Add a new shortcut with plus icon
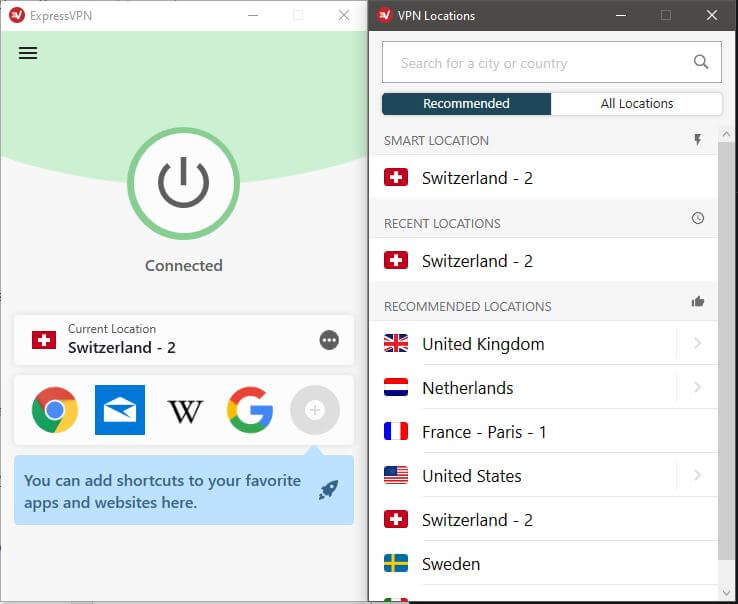This screenshot has width=738, height=604. coord(315,410)
